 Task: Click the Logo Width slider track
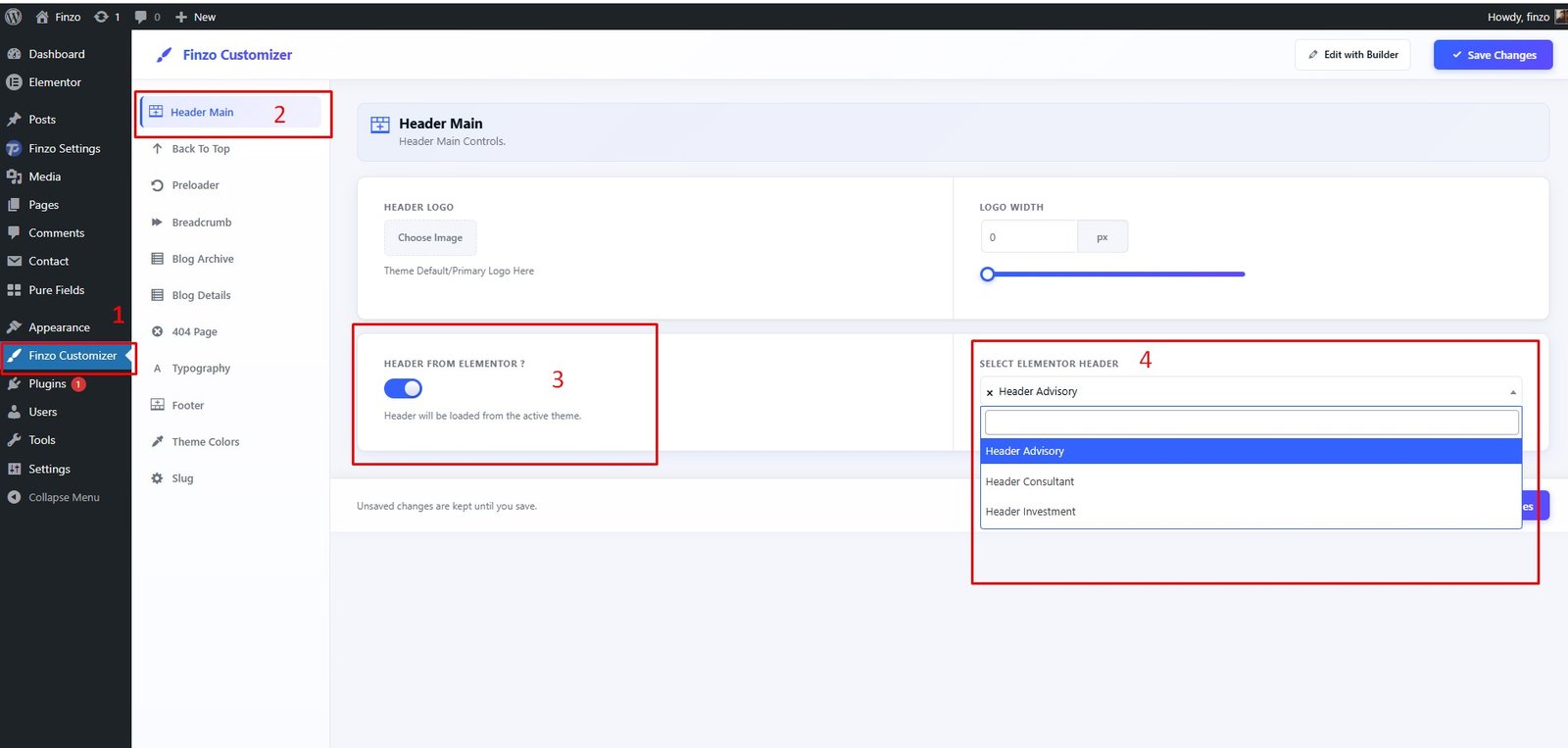tap(1113, 274)
